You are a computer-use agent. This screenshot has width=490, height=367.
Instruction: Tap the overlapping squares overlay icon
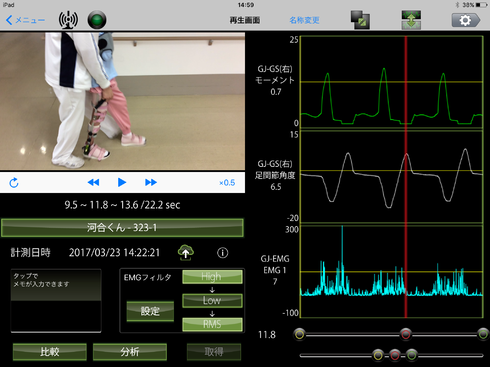click(x=360, y=20)
